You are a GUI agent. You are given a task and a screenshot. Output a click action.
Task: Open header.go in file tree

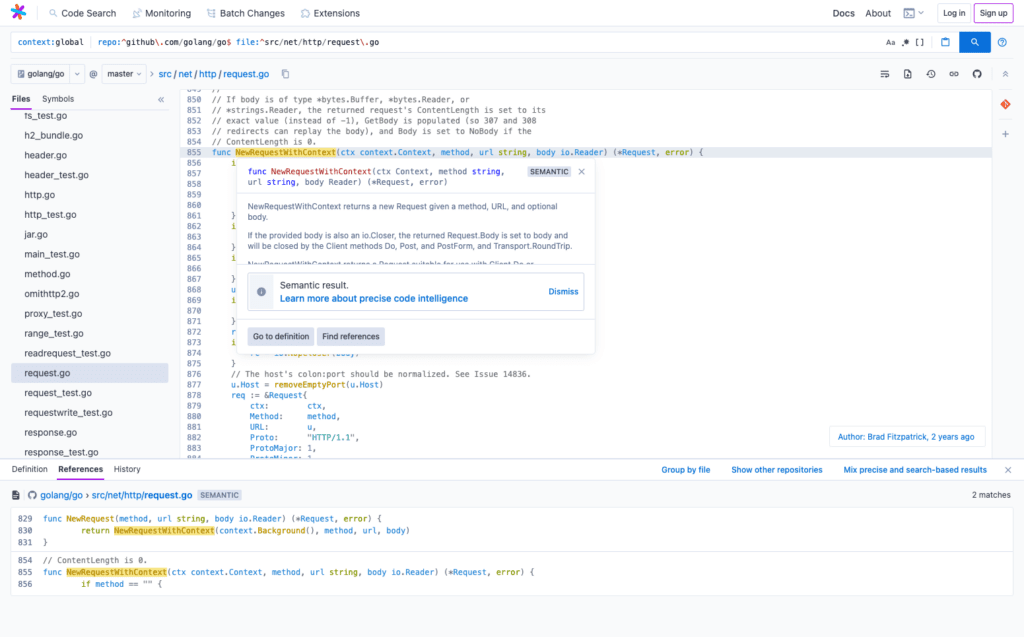46,155
